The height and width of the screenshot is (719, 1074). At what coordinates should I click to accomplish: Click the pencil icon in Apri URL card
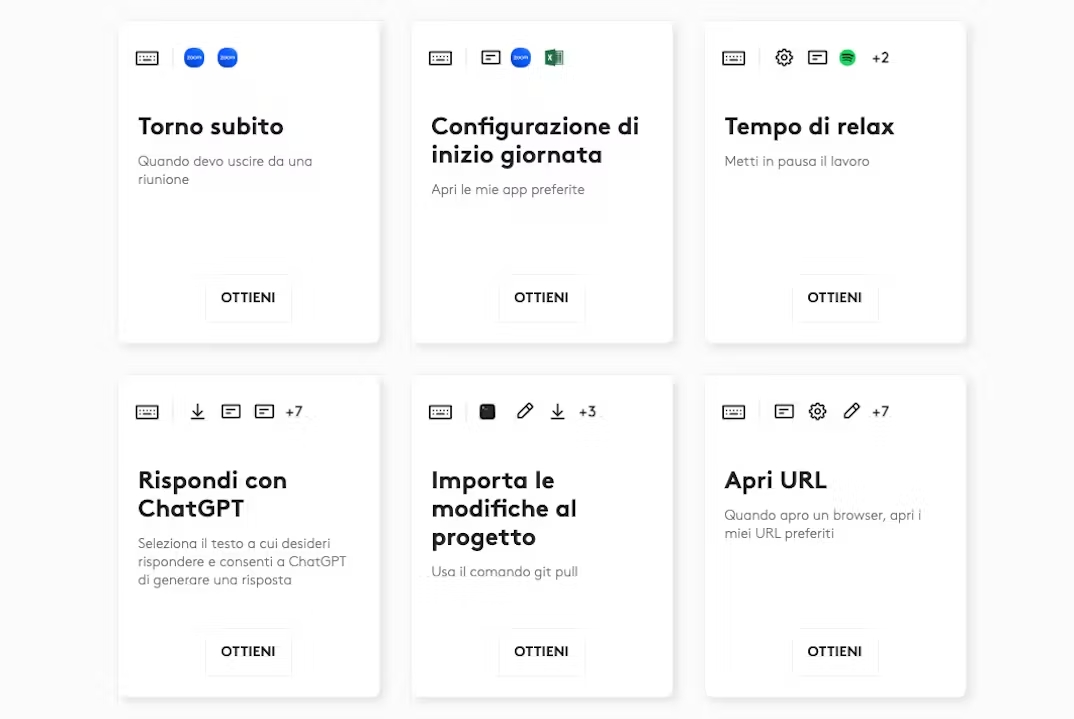(851, 412)
